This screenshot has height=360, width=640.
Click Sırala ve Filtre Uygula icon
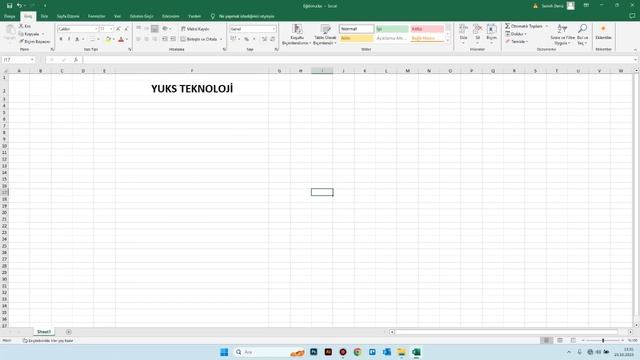click(x=562, y=29)
